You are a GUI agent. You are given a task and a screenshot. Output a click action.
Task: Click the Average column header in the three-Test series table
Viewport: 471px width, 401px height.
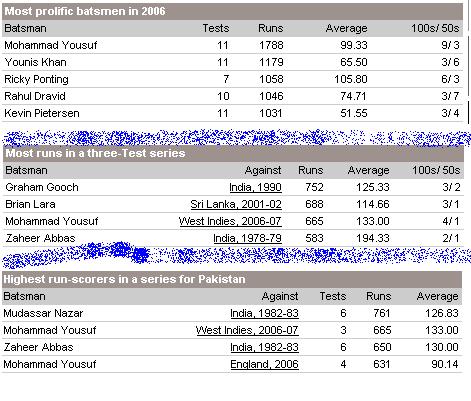click(x=368, y=170)
